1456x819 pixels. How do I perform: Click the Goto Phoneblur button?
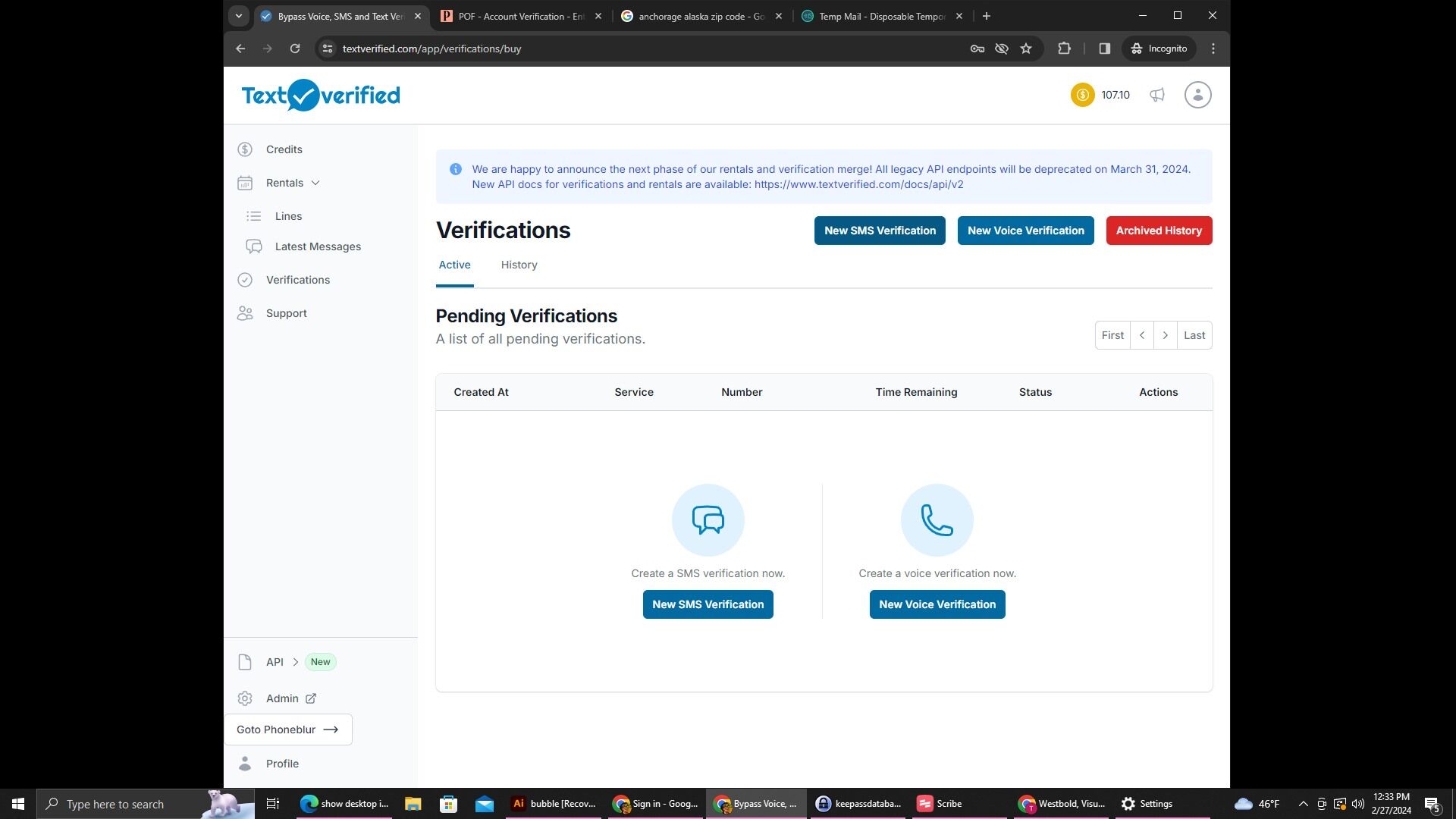[x=288, y=730]
